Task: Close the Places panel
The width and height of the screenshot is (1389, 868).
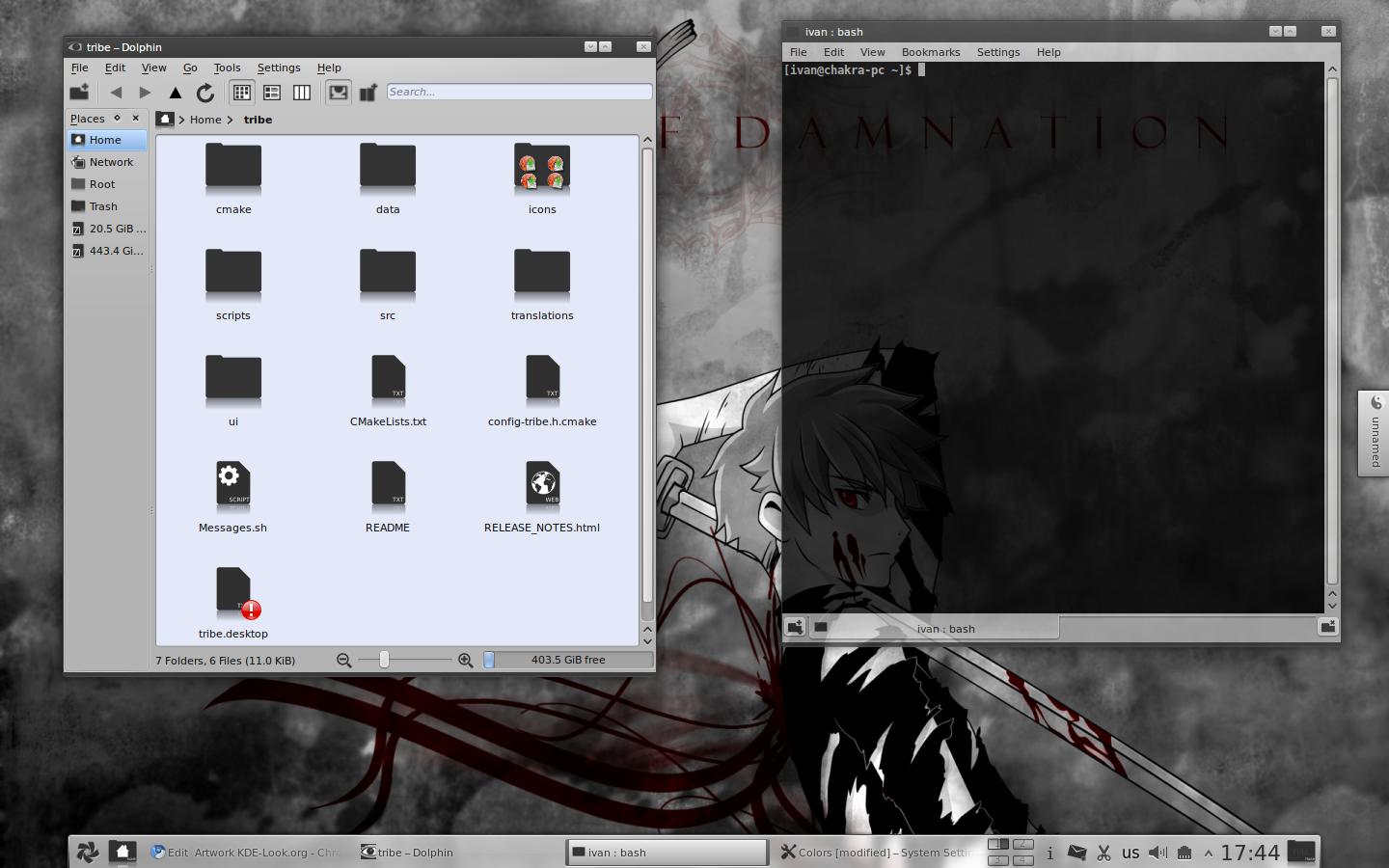Action: coord(136,118)
